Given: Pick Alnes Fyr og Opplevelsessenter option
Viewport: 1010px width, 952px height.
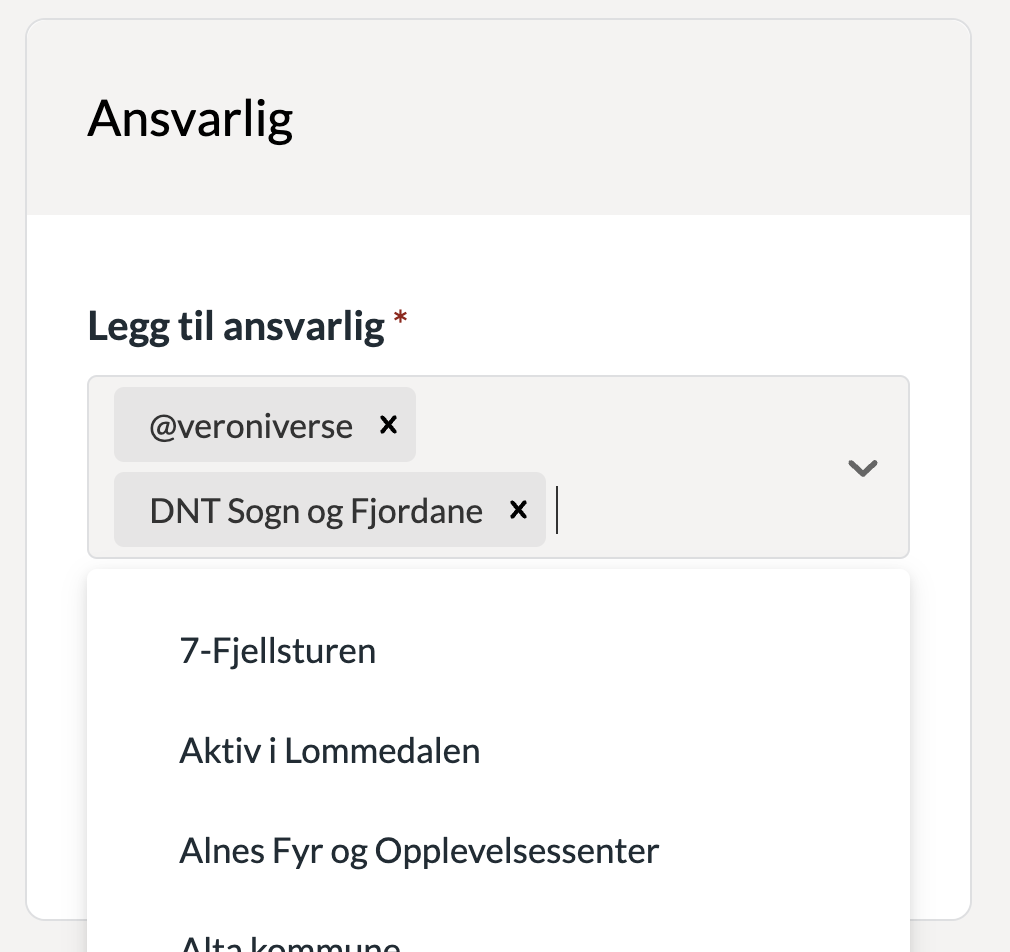Looking at the screenshot, I should tap(419, 851).
